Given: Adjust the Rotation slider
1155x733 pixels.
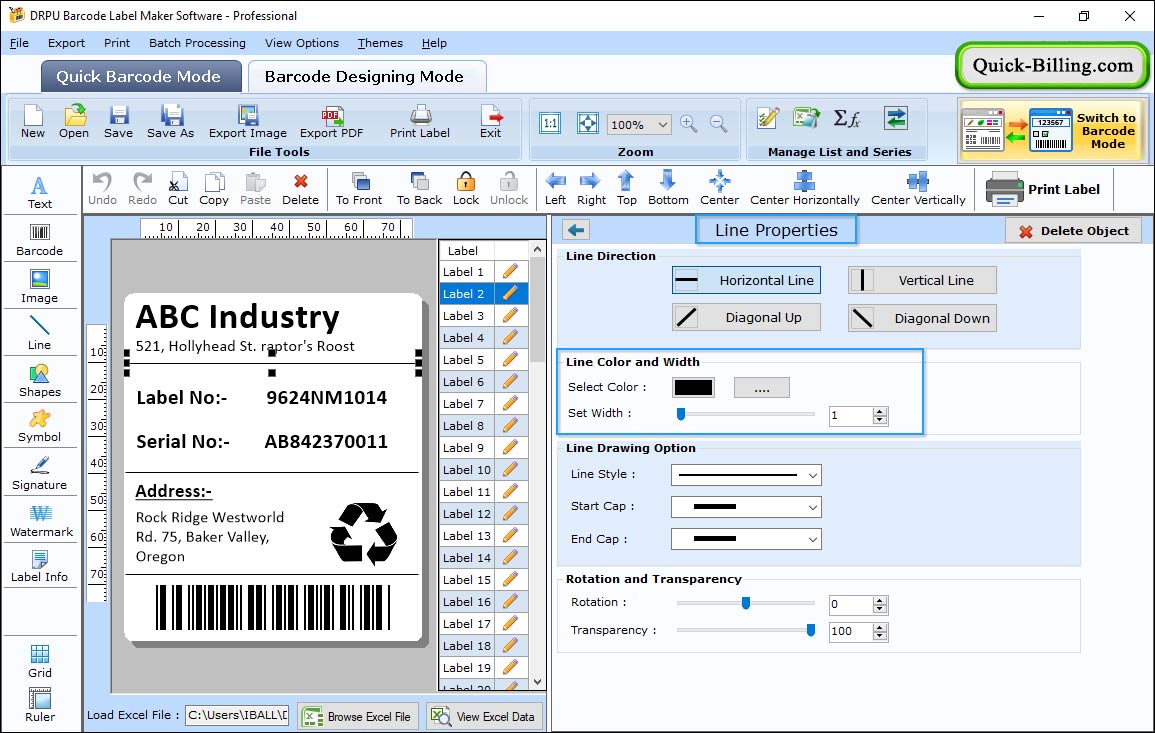Looking at the screenshot, I should coord(745,603).
